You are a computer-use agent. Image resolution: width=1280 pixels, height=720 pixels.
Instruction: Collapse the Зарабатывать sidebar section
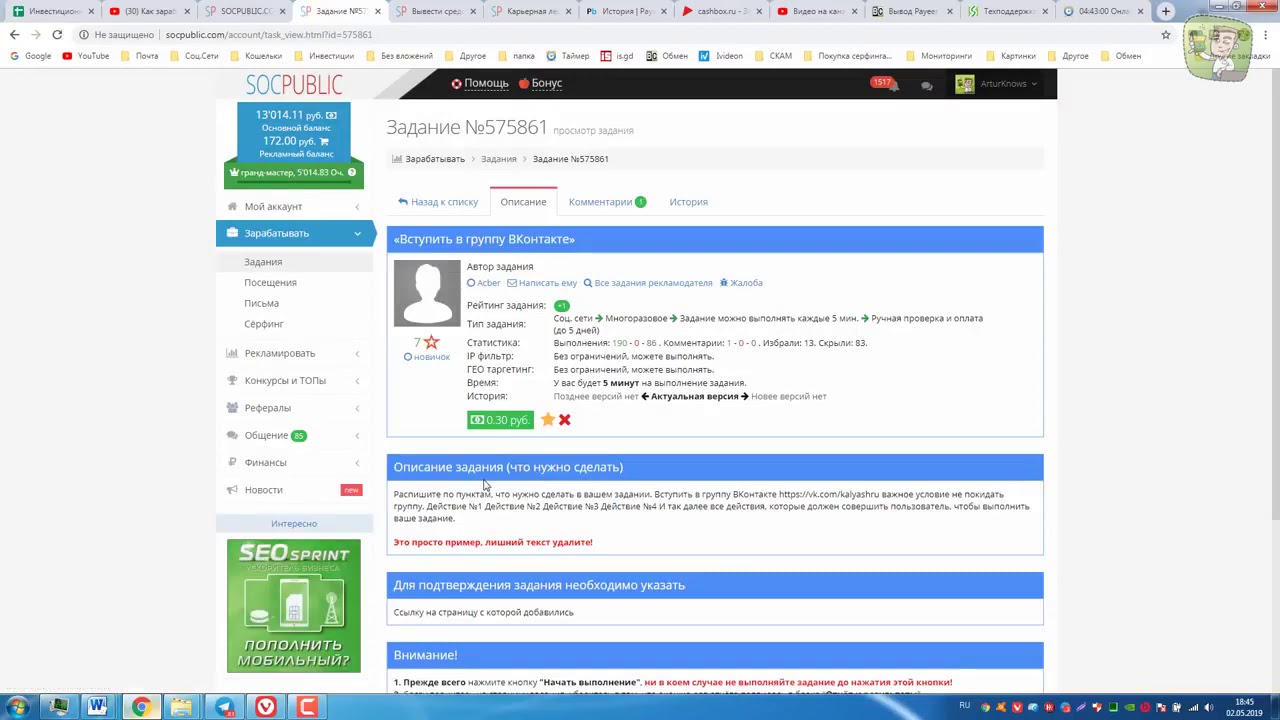[x=294, y=233]
